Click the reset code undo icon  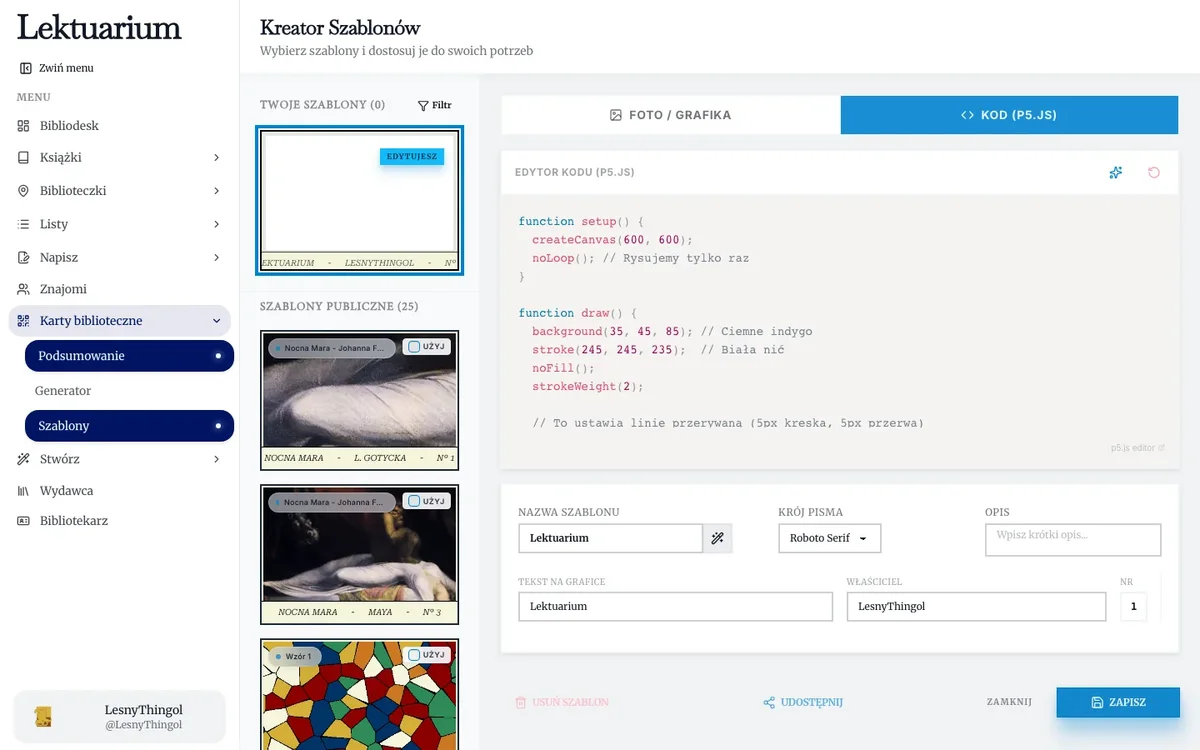pyautogui.click(x=1154, y=173)
